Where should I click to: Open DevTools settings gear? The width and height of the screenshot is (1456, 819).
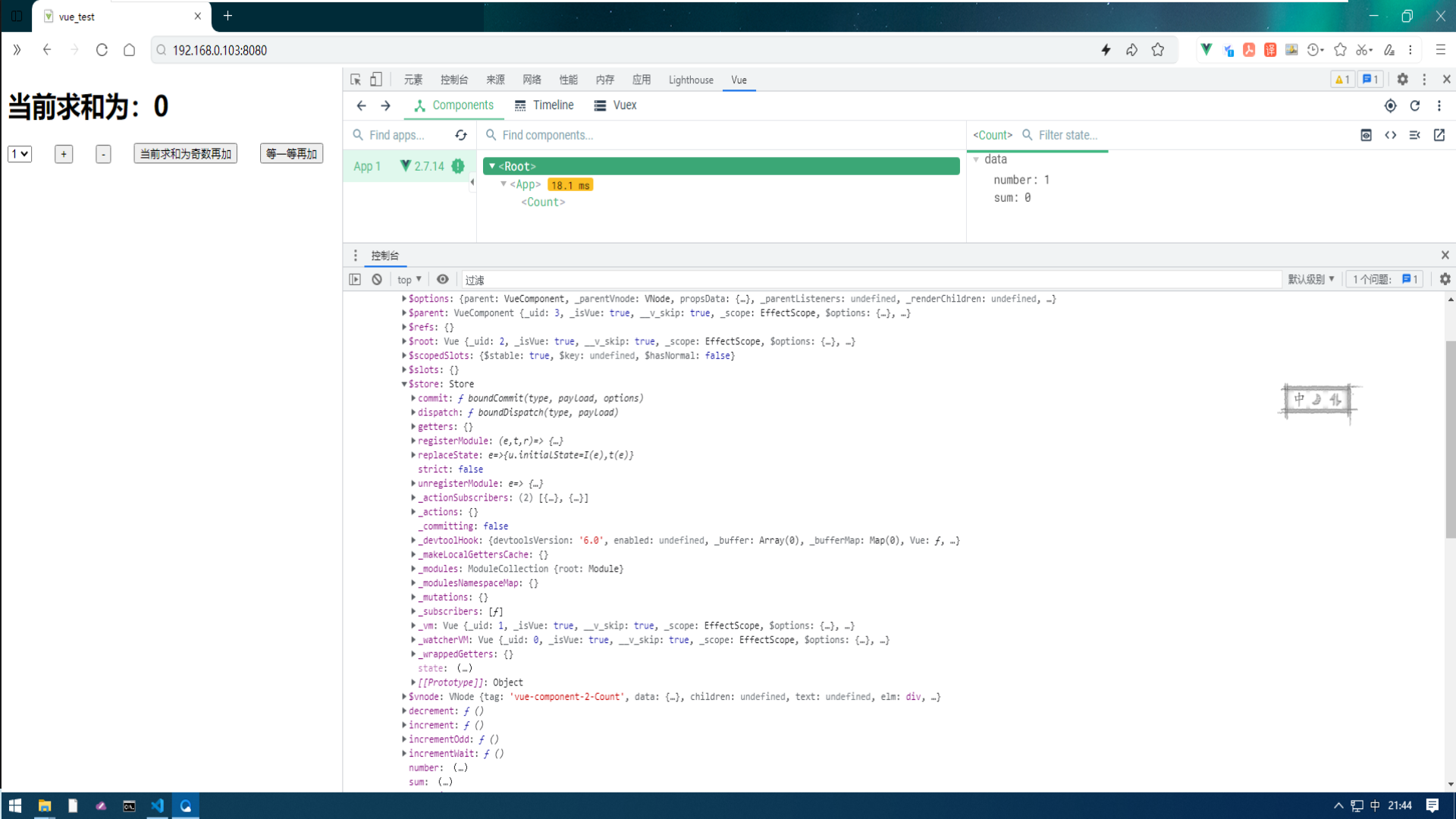[1402, 79]
